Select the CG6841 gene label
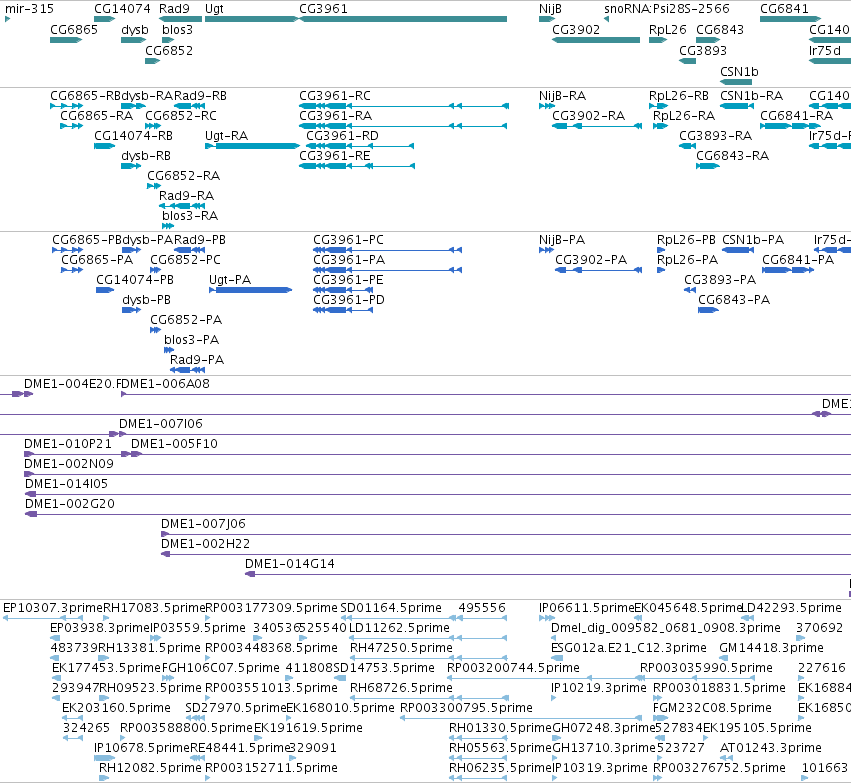The image size is (851, 783). pos(784,9)
